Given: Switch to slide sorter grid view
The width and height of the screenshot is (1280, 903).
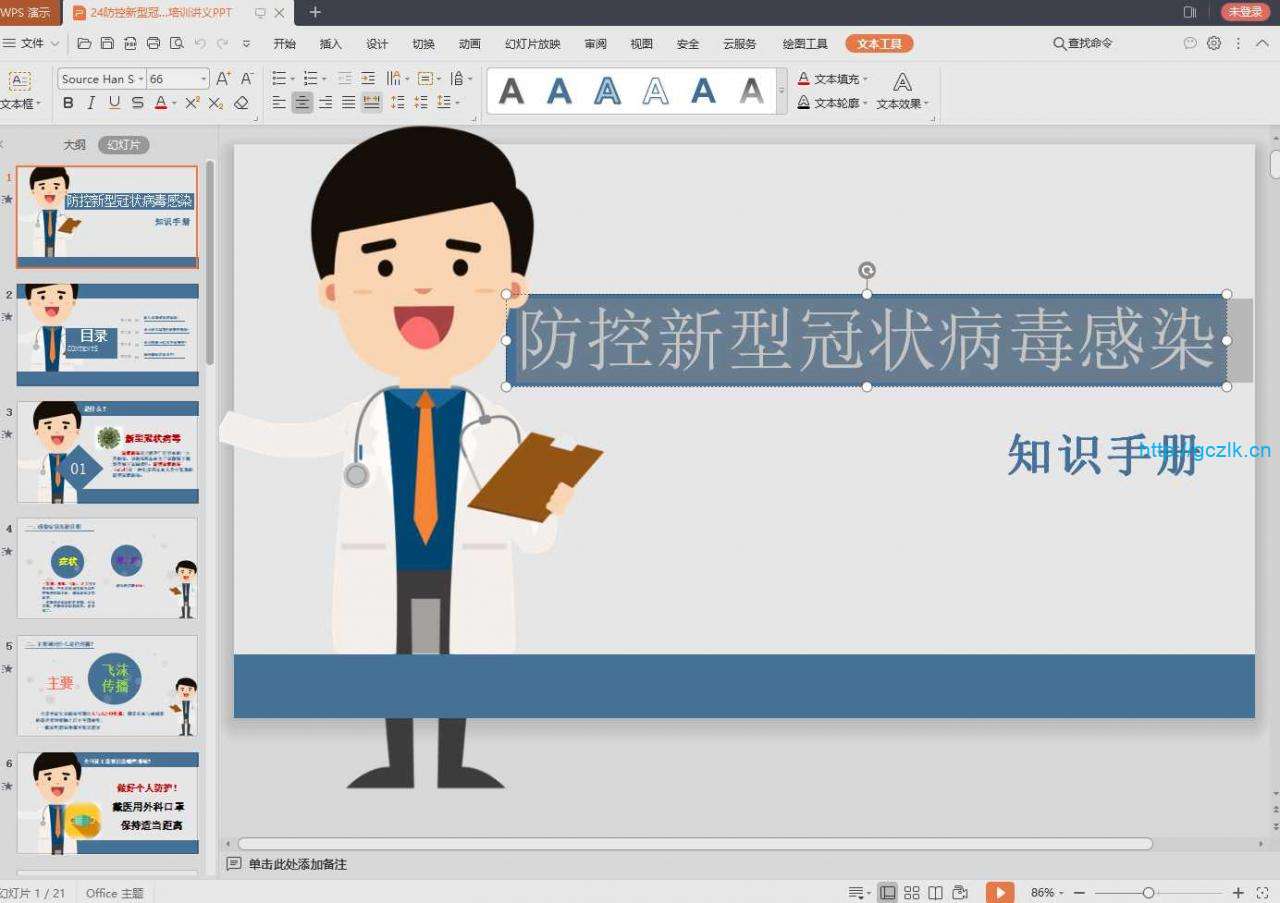Looking at the screenshot, I should tap(911, 892).
